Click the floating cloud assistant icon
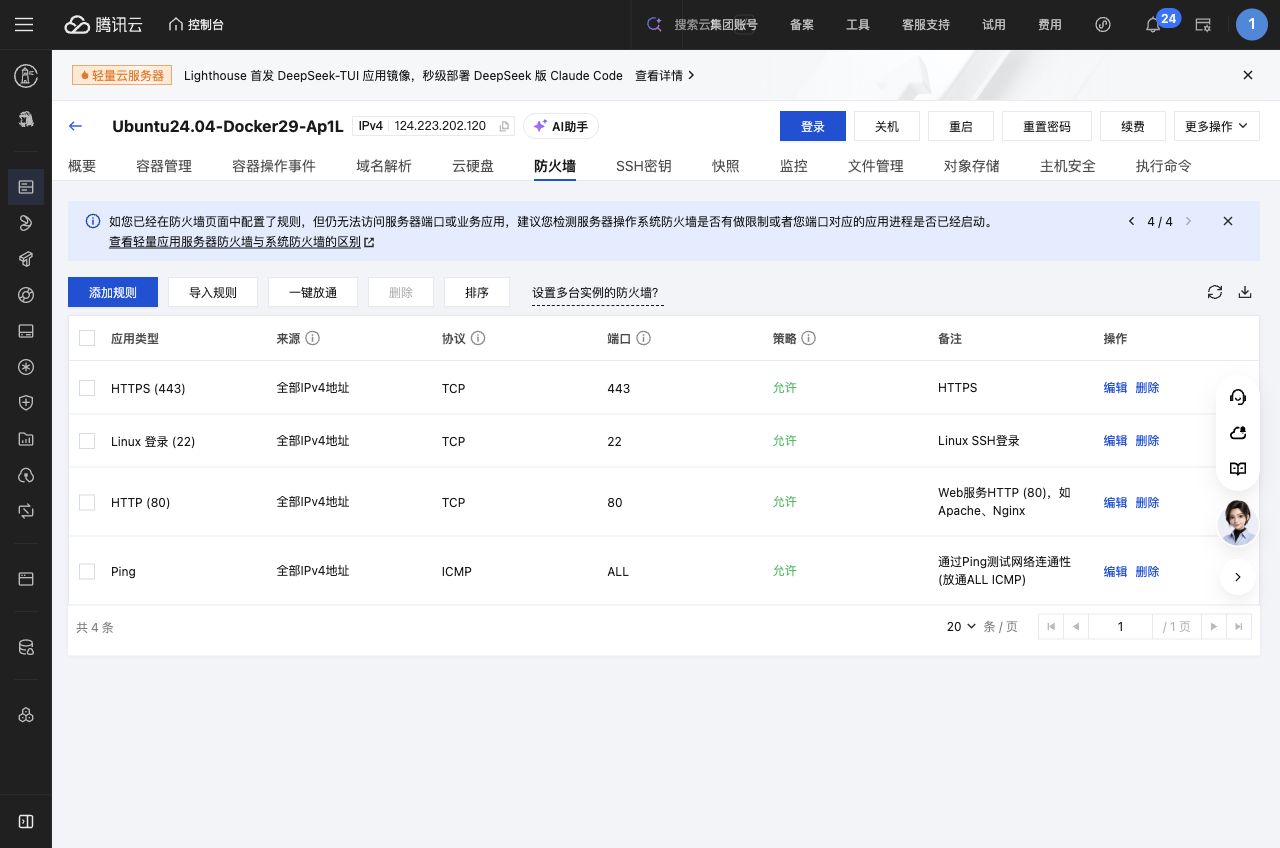Image resolution: width=1280 pixels, height=848 pixels. (x=1237, y=433)
